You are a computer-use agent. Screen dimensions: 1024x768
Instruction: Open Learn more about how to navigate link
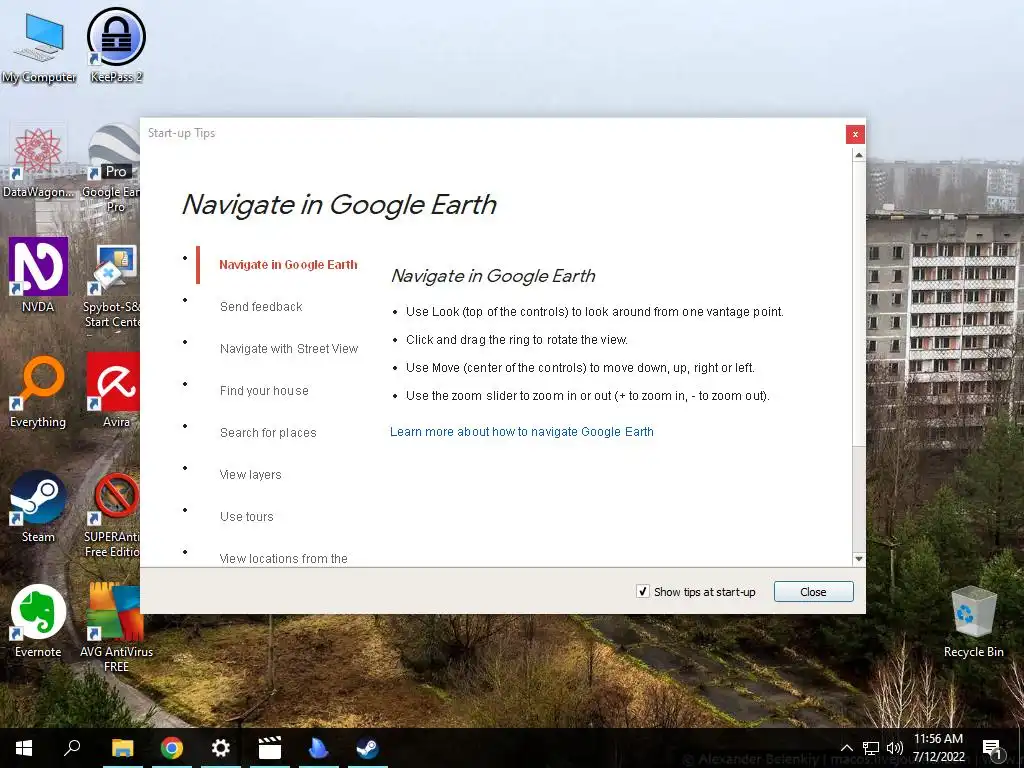click(x=522, y=432)
